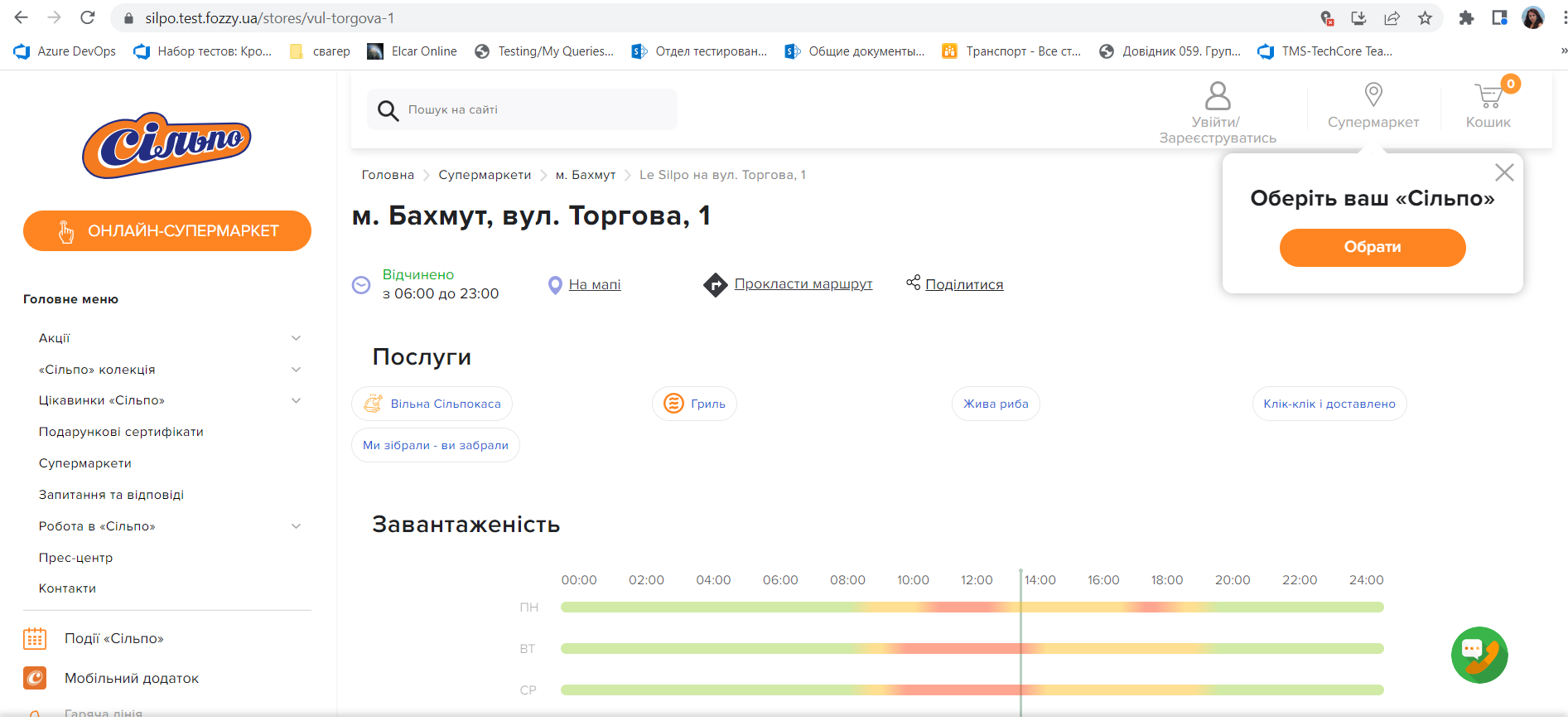
Task: Open Azure DevOps bookmark
Action: (65, 51)
